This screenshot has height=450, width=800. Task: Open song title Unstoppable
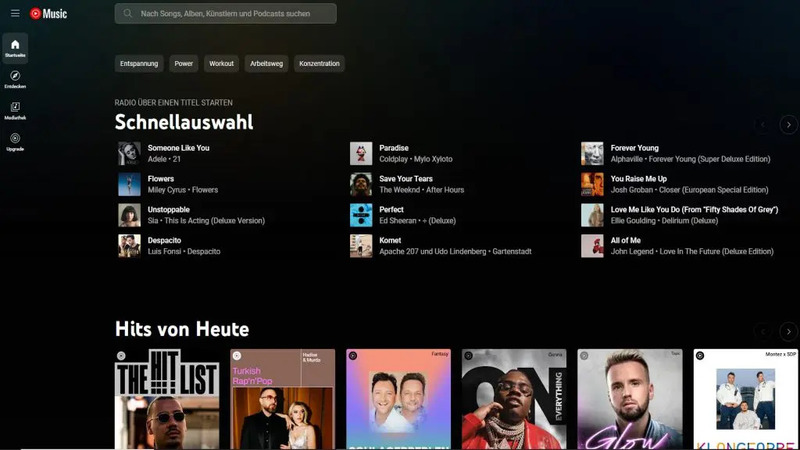(168, 210)
